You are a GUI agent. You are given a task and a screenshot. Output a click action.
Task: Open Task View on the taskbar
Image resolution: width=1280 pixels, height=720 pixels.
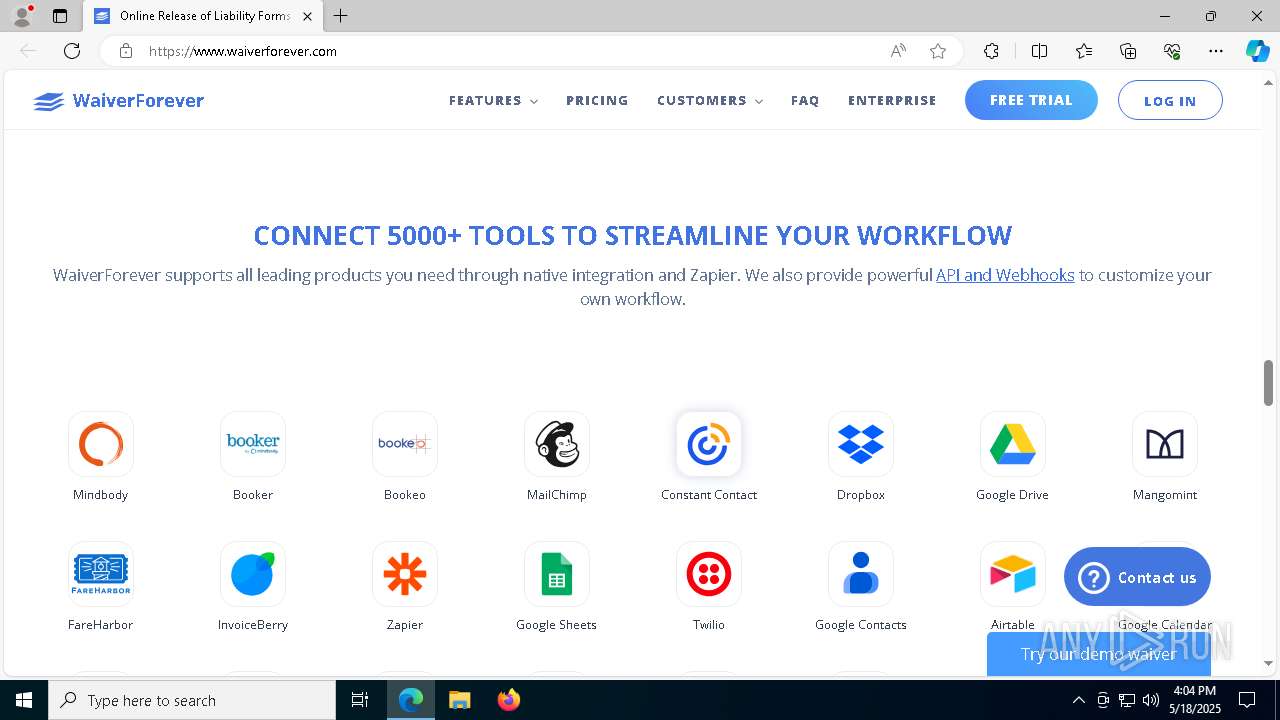click(360, 700)
